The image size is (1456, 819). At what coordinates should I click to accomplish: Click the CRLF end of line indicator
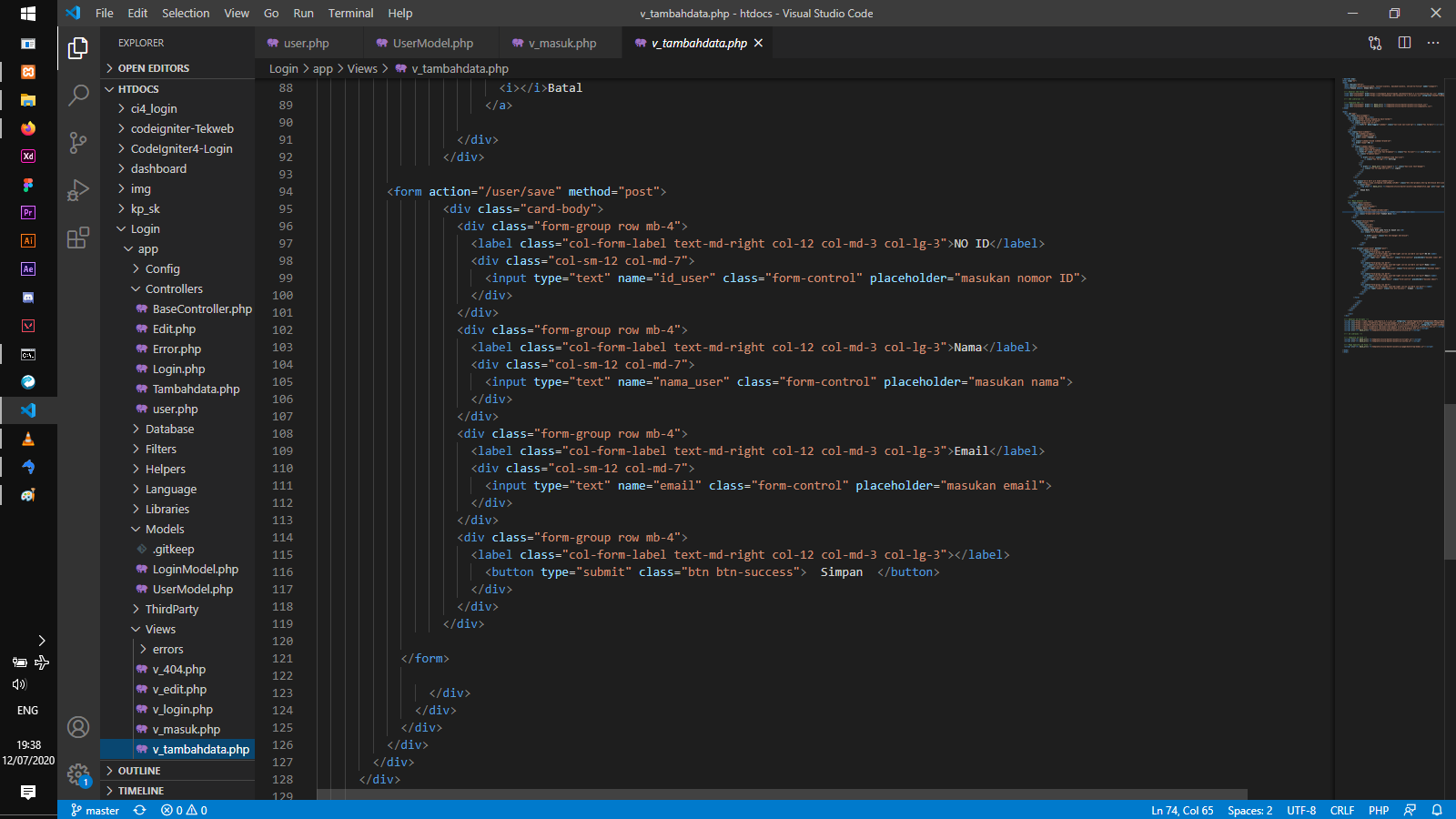1342,810
